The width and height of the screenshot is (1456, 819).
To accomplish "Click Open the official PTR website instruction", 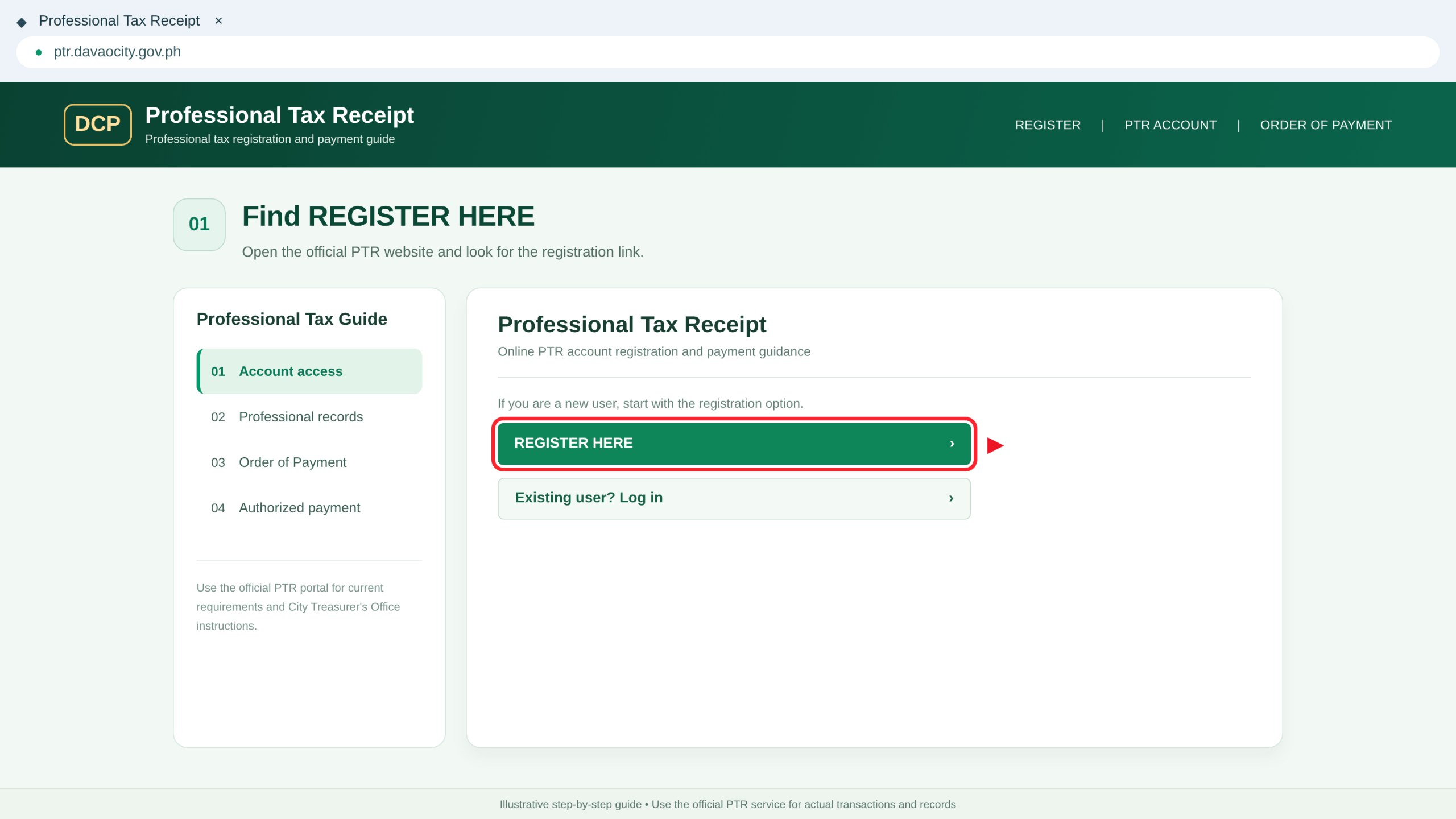I will [x=442, y=252].
